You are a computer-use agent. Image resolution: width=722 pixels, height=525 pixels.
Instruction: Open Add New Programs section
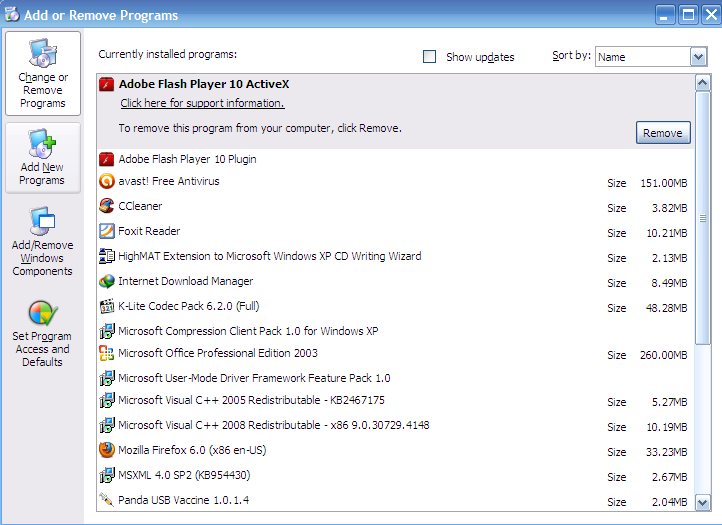point(43,158)
